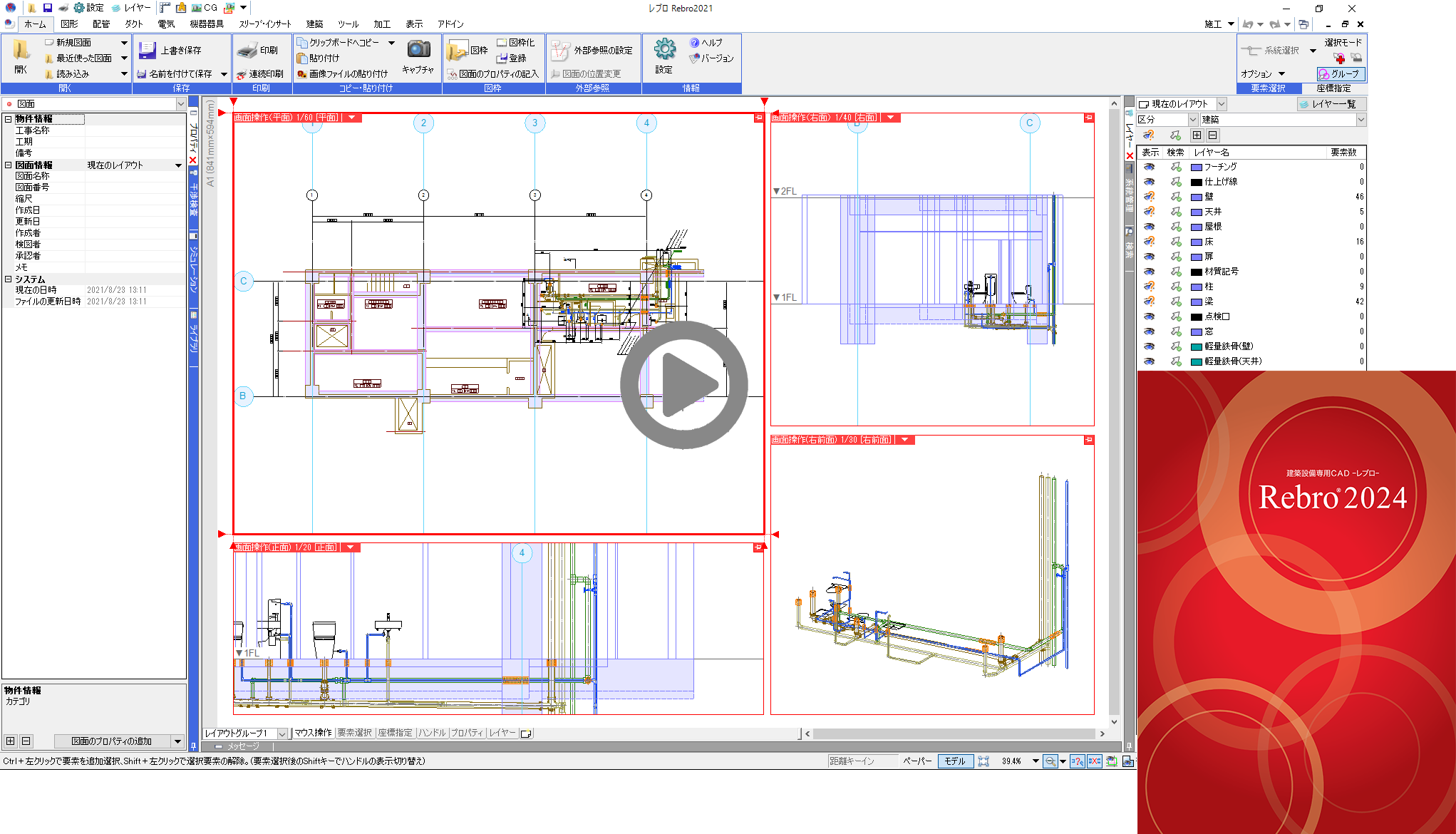Click the 貼り付け paste icon
Image resolution: width=1456 pixels, height=834 pixels.
tap(302, 58)
